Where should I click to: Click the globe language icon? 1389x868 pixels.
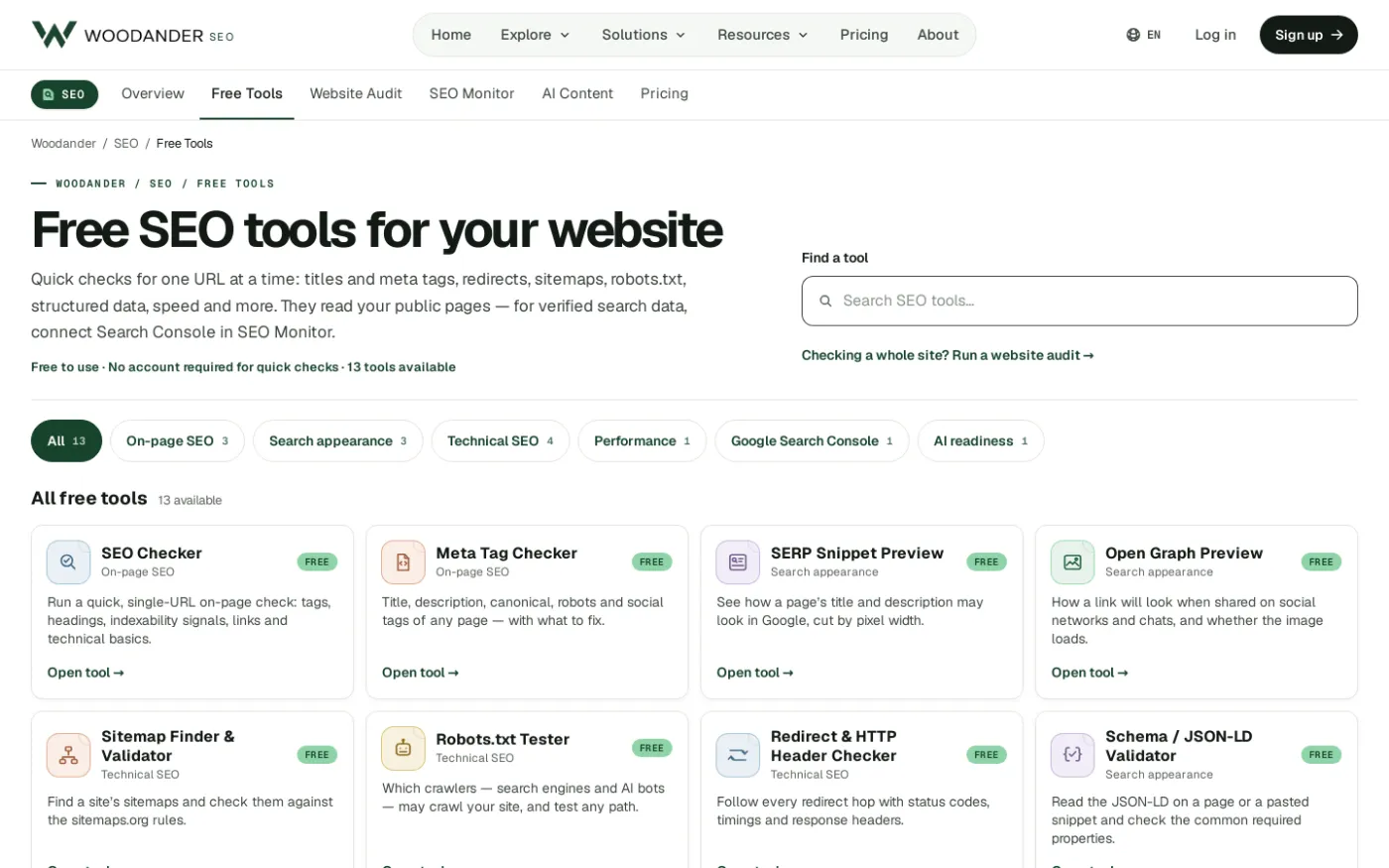pos(1133,35)
